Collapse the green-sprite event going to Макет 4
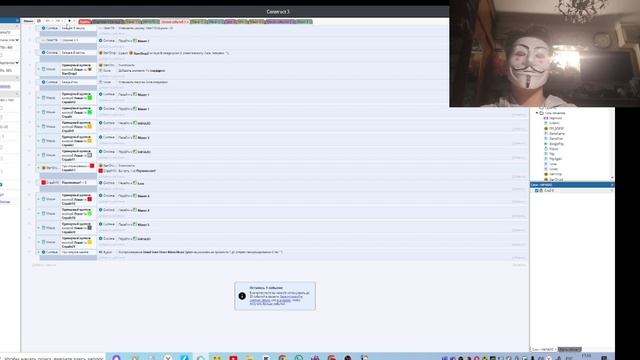The width and height of the screenshot is (640, 360). pyautogui.click(x=38, y=213)
